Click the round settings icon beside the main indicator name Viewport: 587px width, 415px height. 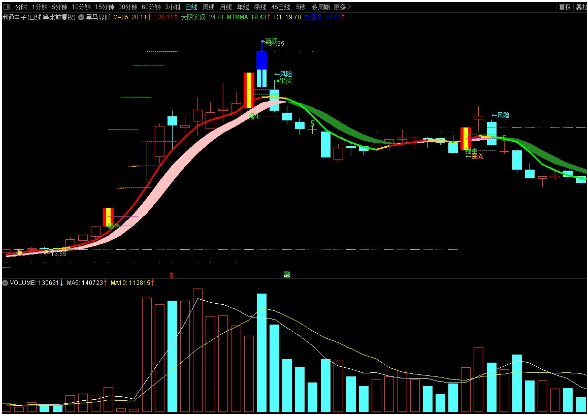pyautogui.click(x=80, y=17)
